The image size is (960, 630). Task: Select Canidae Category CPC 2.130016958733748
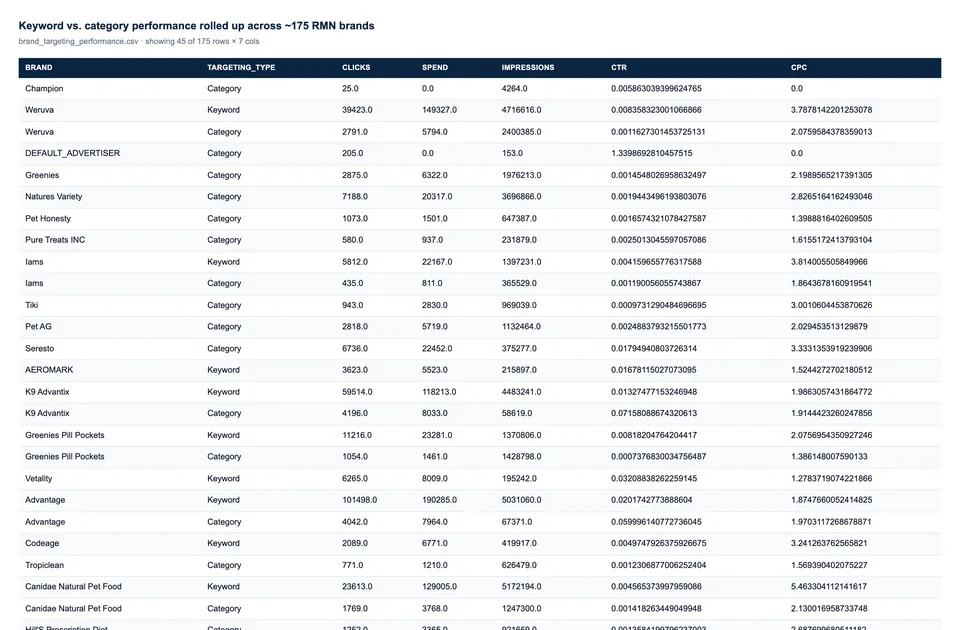(x=829, y=609)
